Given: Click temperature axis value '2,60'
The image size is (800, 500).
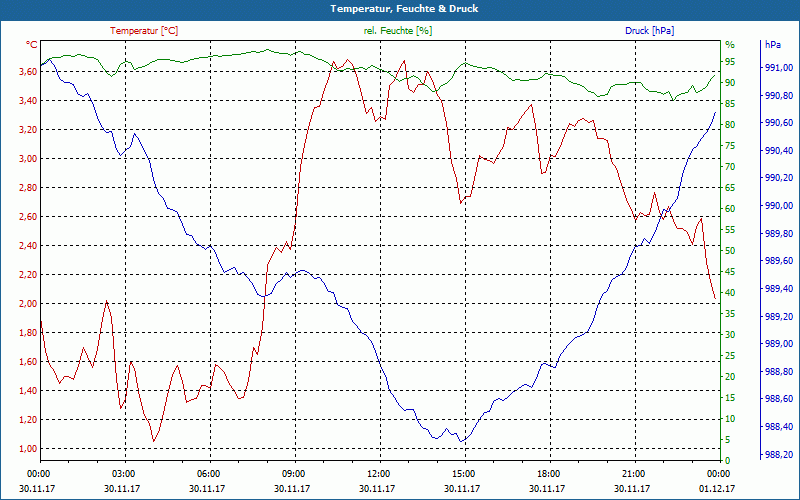Looking at the screenshot, I should tap(29, 217).
